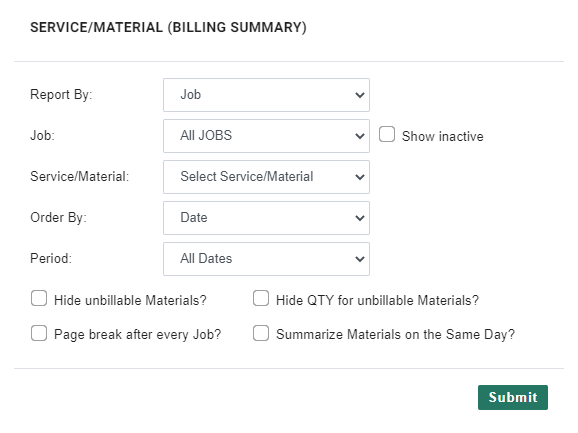Click the chevron arrow on Order By field
Viewport: 578px width, 433px height.
click(x=360, y=218)
